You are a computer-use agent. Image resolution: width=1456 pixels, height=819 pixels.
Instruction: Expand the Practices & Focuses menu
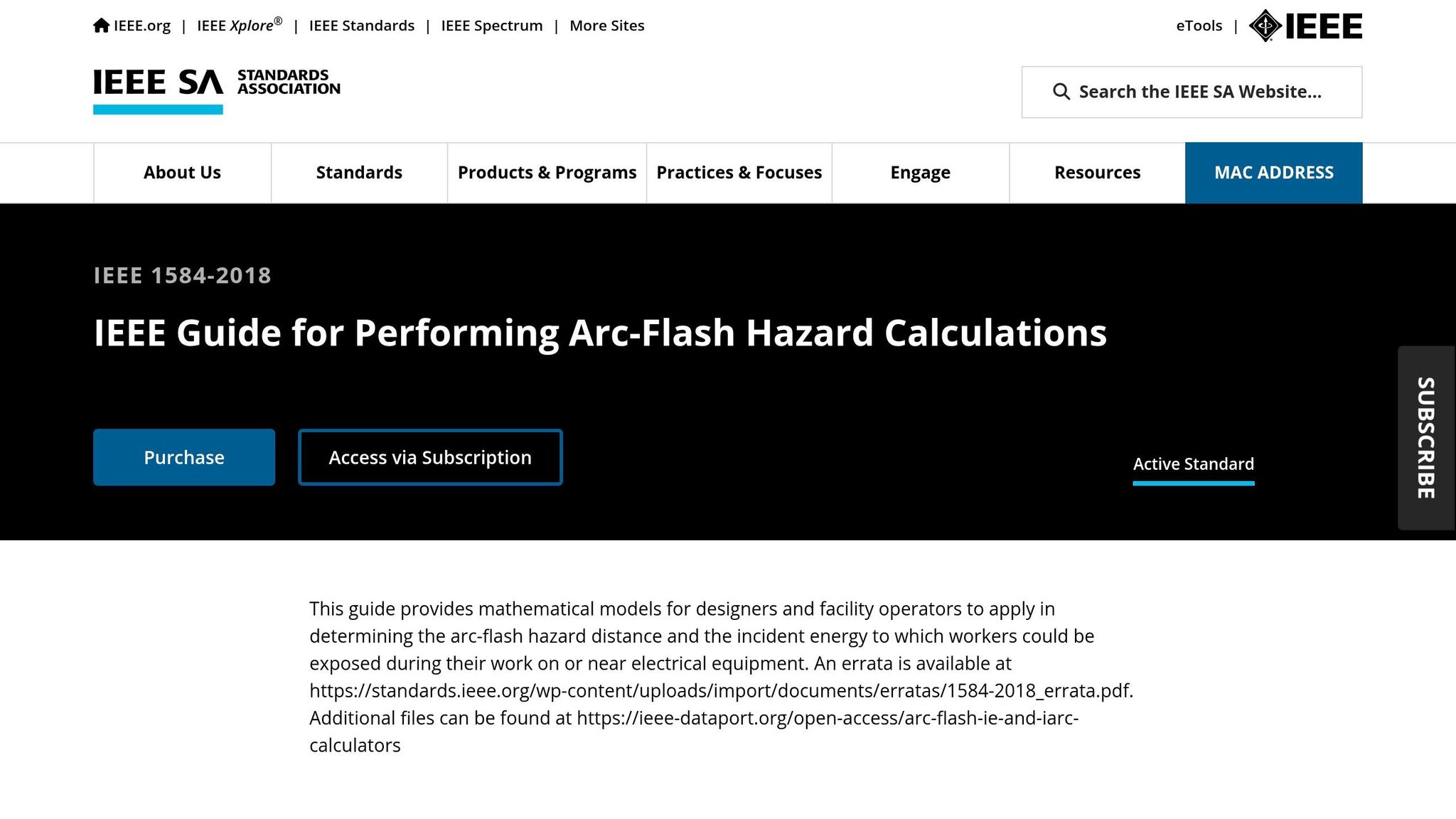(739, 173)
